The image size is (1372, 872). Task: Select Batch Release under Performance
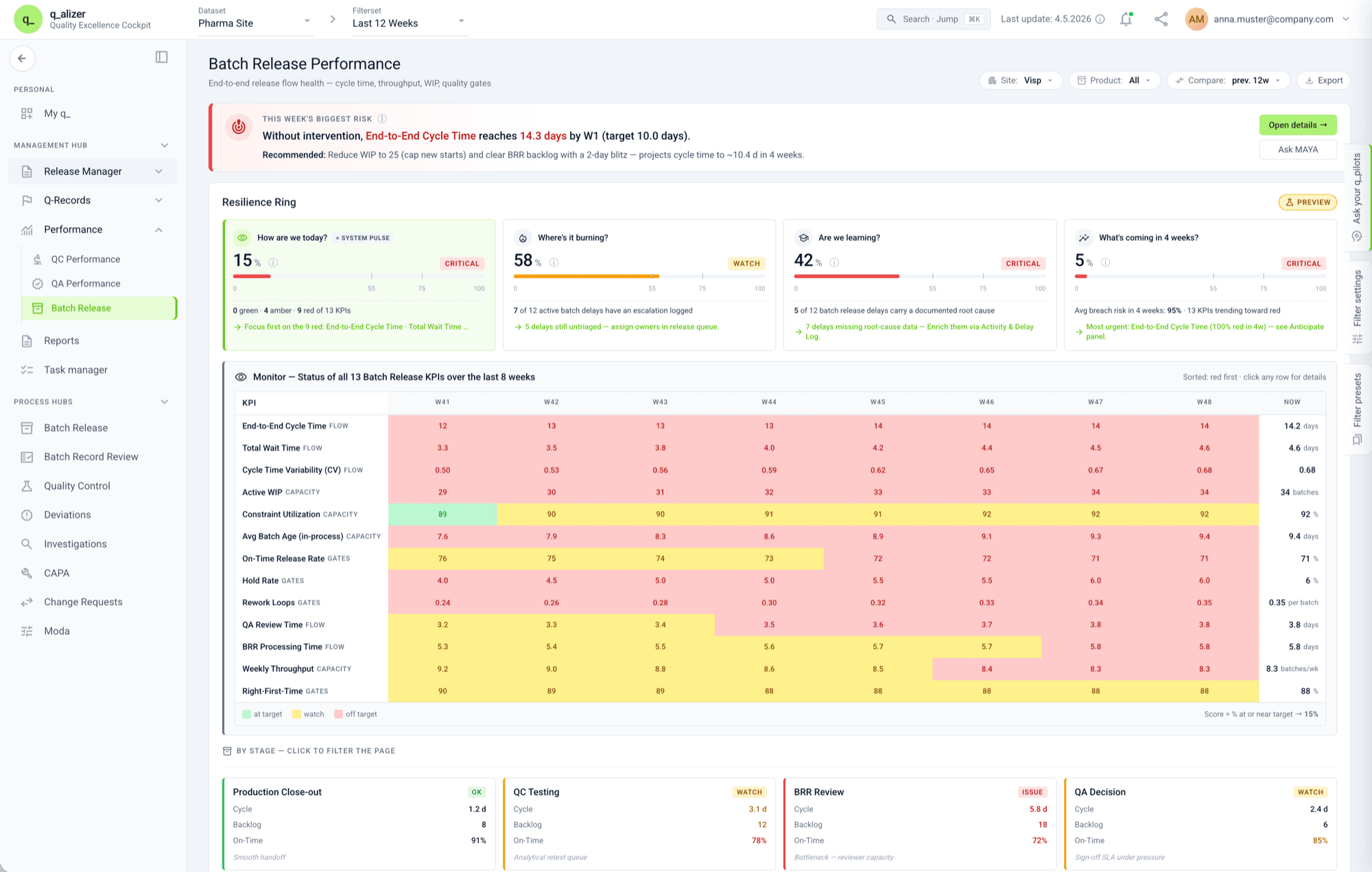point(99,308)
